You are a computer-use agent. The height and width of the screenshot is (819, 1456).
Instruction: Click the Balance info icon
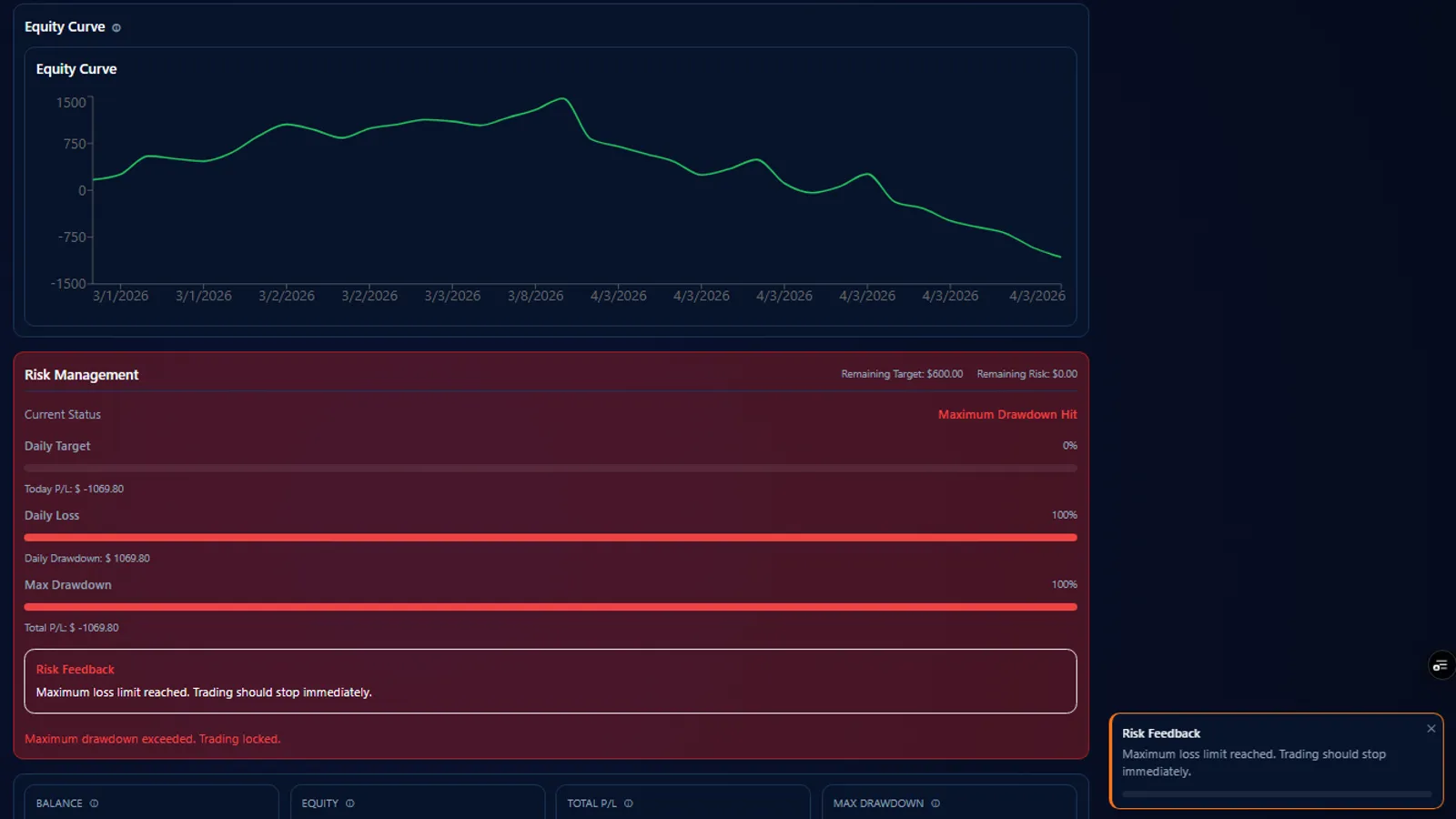click(94, 803)
